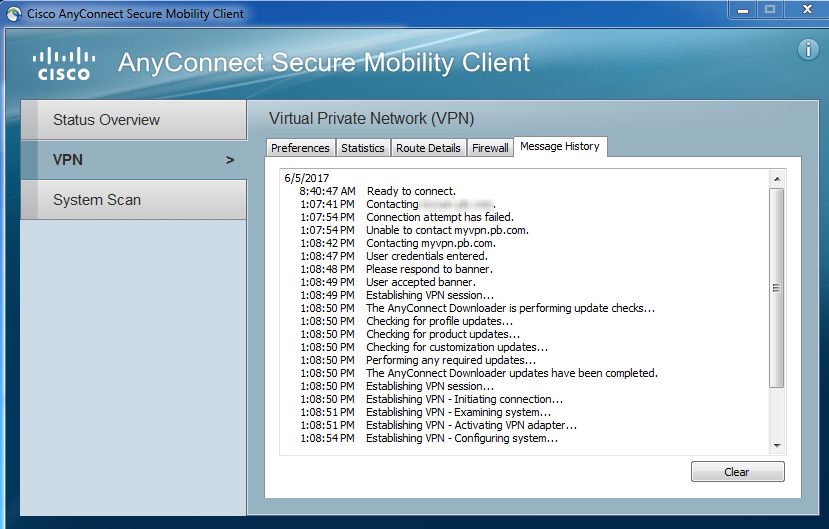Open System Scan in the sidebar
This screenshot has width=829, height=529.
tap(134, 200)
